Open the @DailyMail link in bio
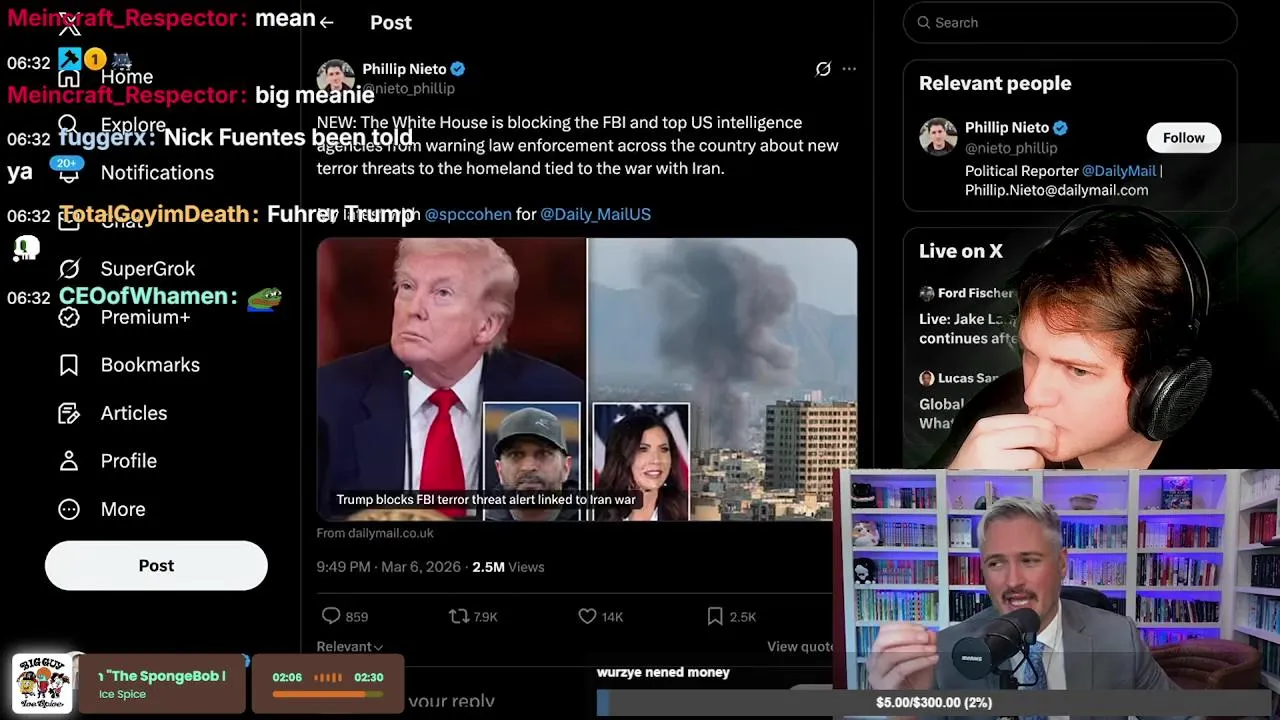The height and width of the screenshot is (720, 1280). pos(1119,171)
